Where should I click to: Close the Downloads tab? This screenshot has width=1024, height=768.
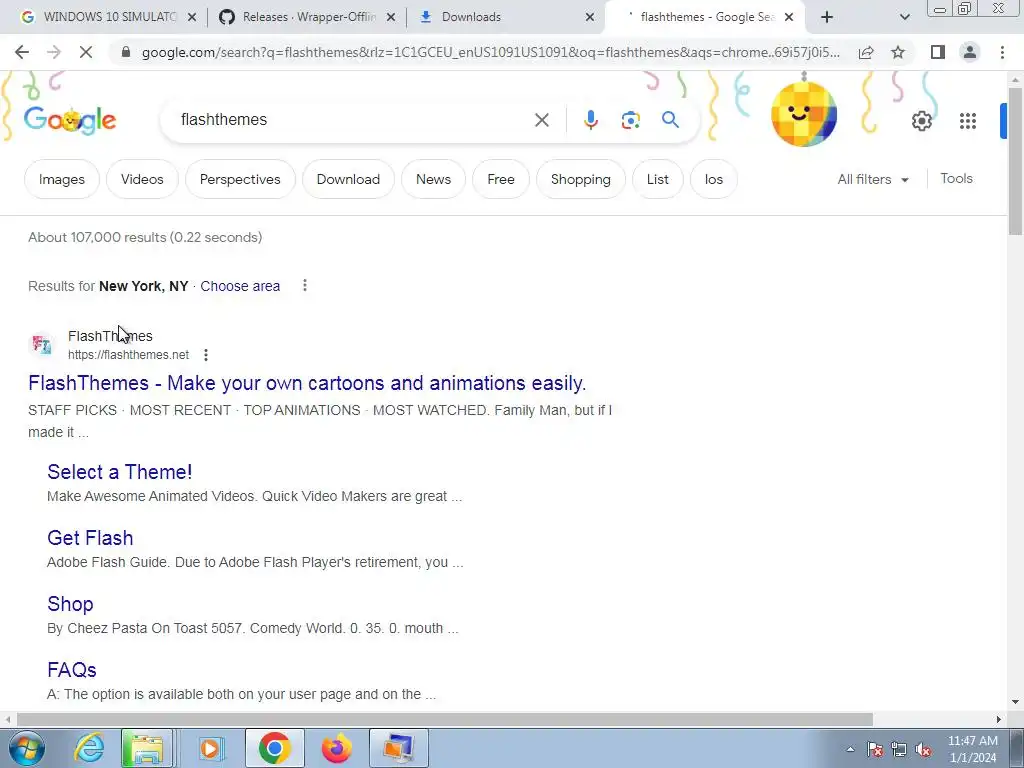point(589,17)
